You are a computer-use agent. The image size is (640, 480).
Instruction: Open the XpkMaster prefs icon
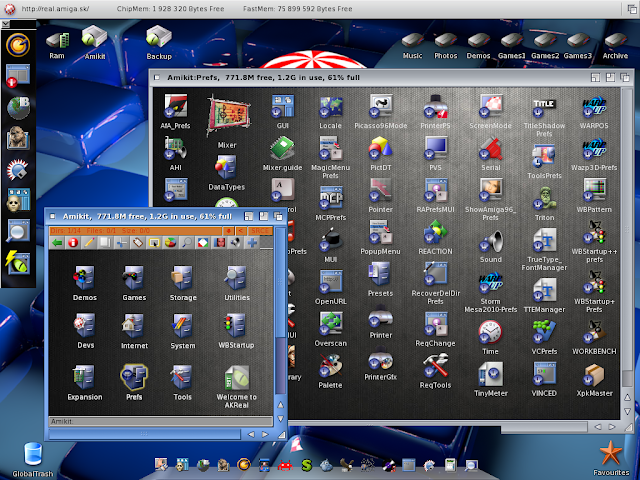(594, 374)
